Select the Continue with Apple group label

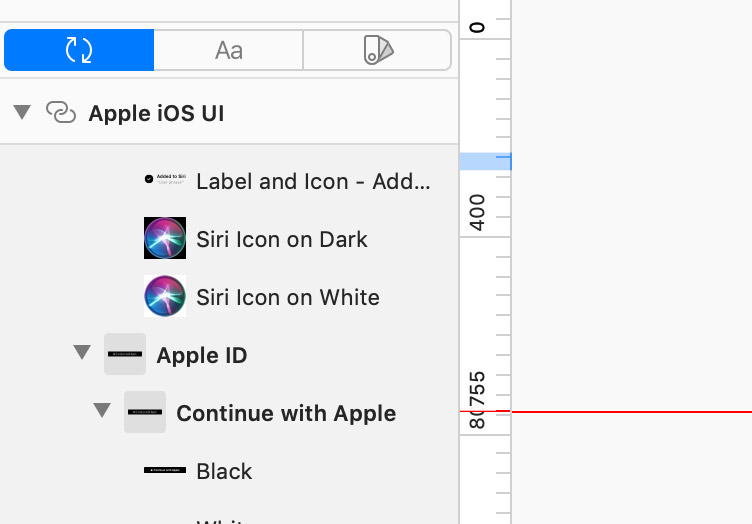pyautogui.click(x=286, y=413)
